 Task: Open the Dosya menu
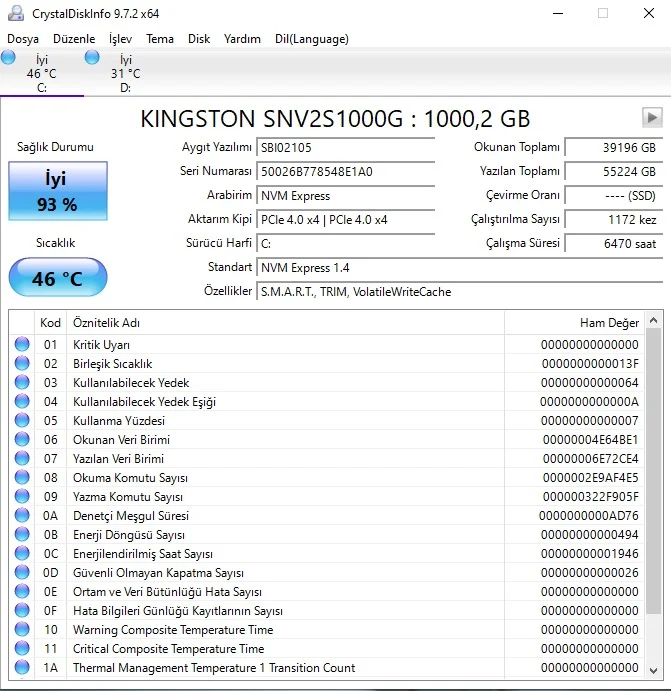23,39
